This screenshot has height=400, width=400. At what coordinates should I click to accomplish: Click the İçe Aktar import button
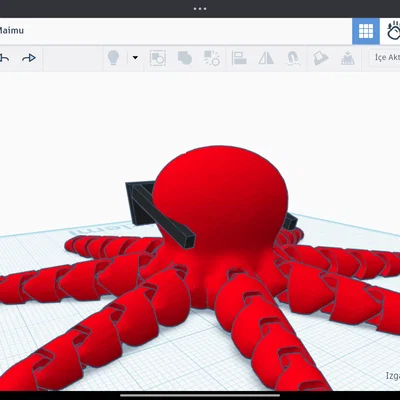(386, 58)
